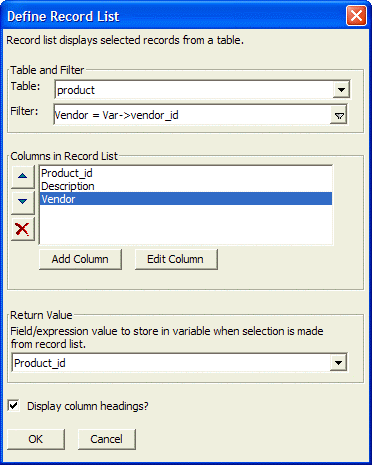
Task: Focus the Filter expression text field
Action: [192, 115]
